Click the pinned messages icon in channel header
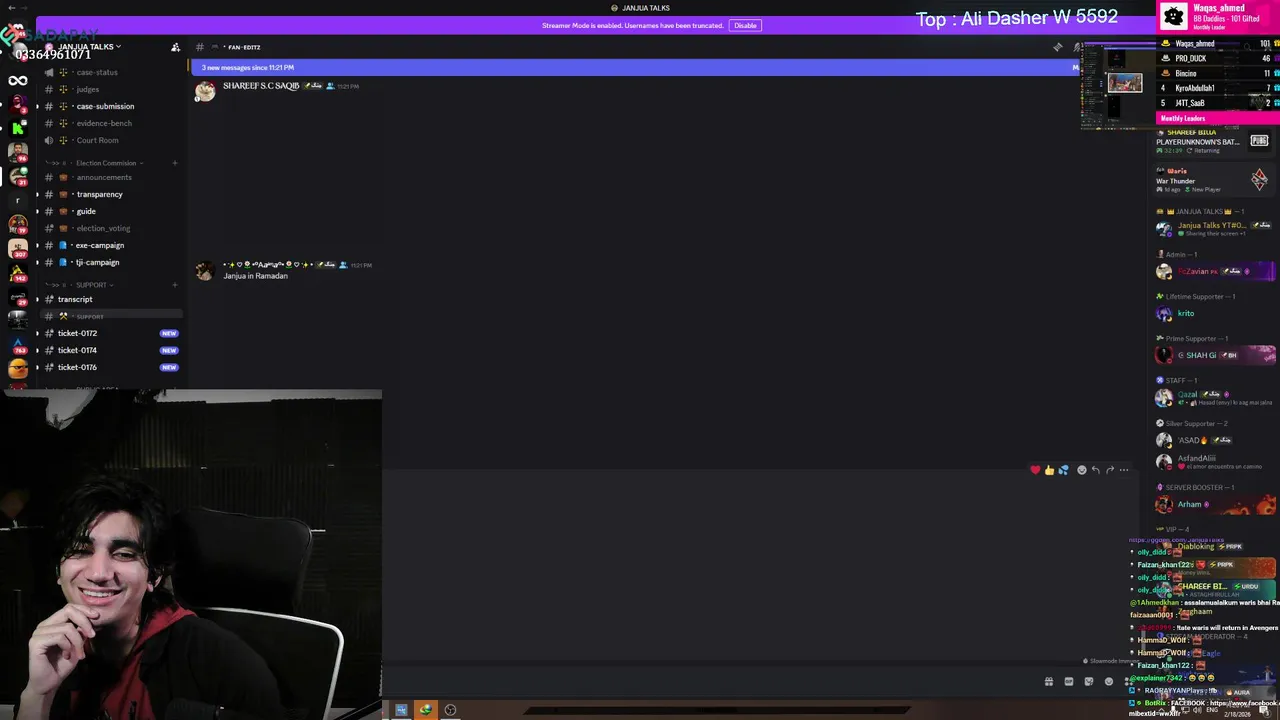This screenshot has width=1280, height=720. tap(1058, 47)
